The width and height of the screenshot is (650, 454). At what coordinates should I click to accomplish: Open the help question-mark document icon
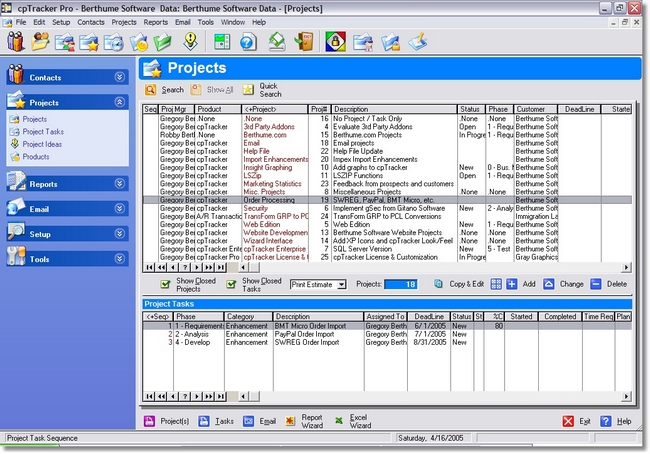pos(248,42)
